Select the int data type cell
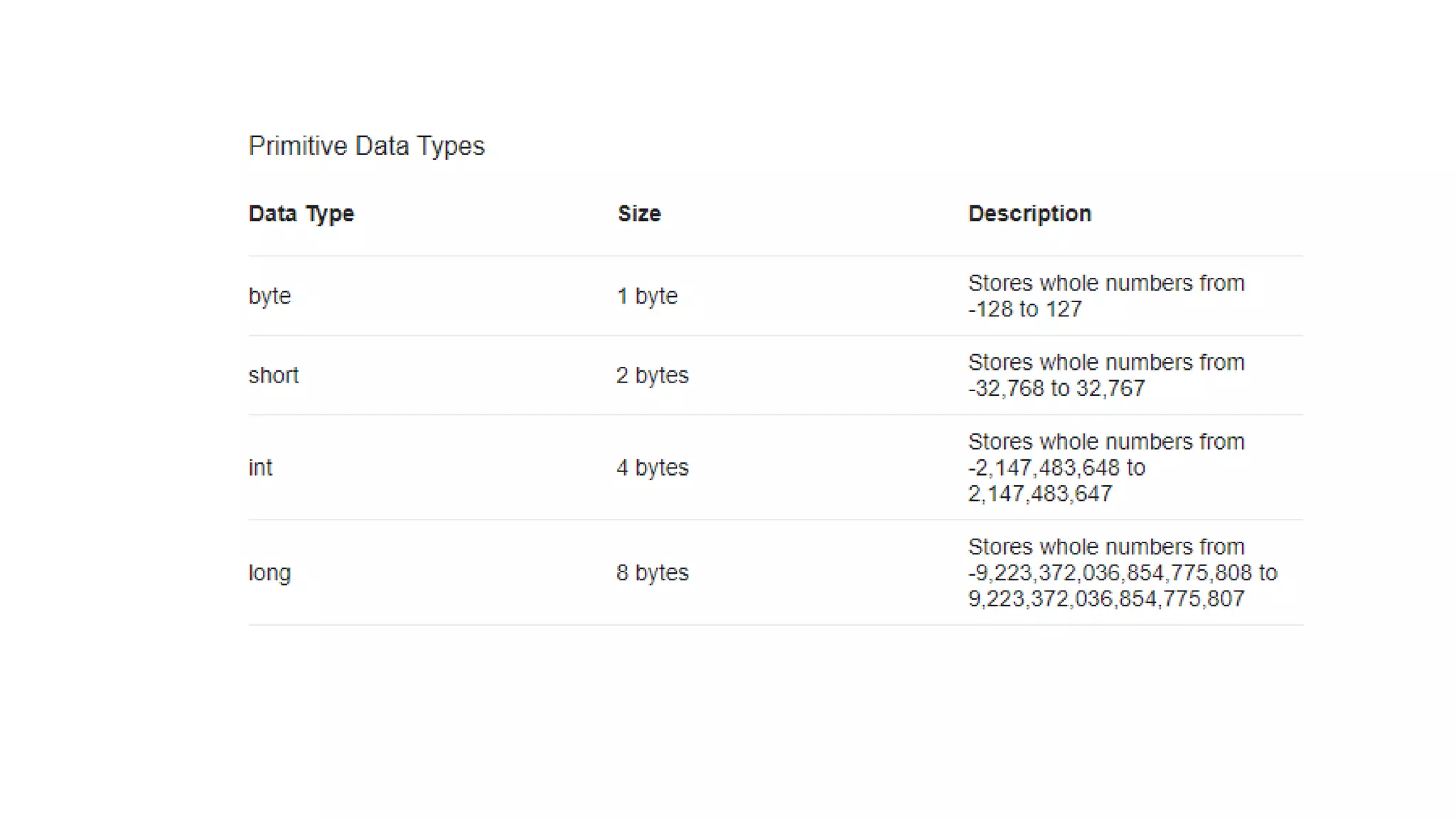This screenshot has height=819, width=1456. click(260, 468)
